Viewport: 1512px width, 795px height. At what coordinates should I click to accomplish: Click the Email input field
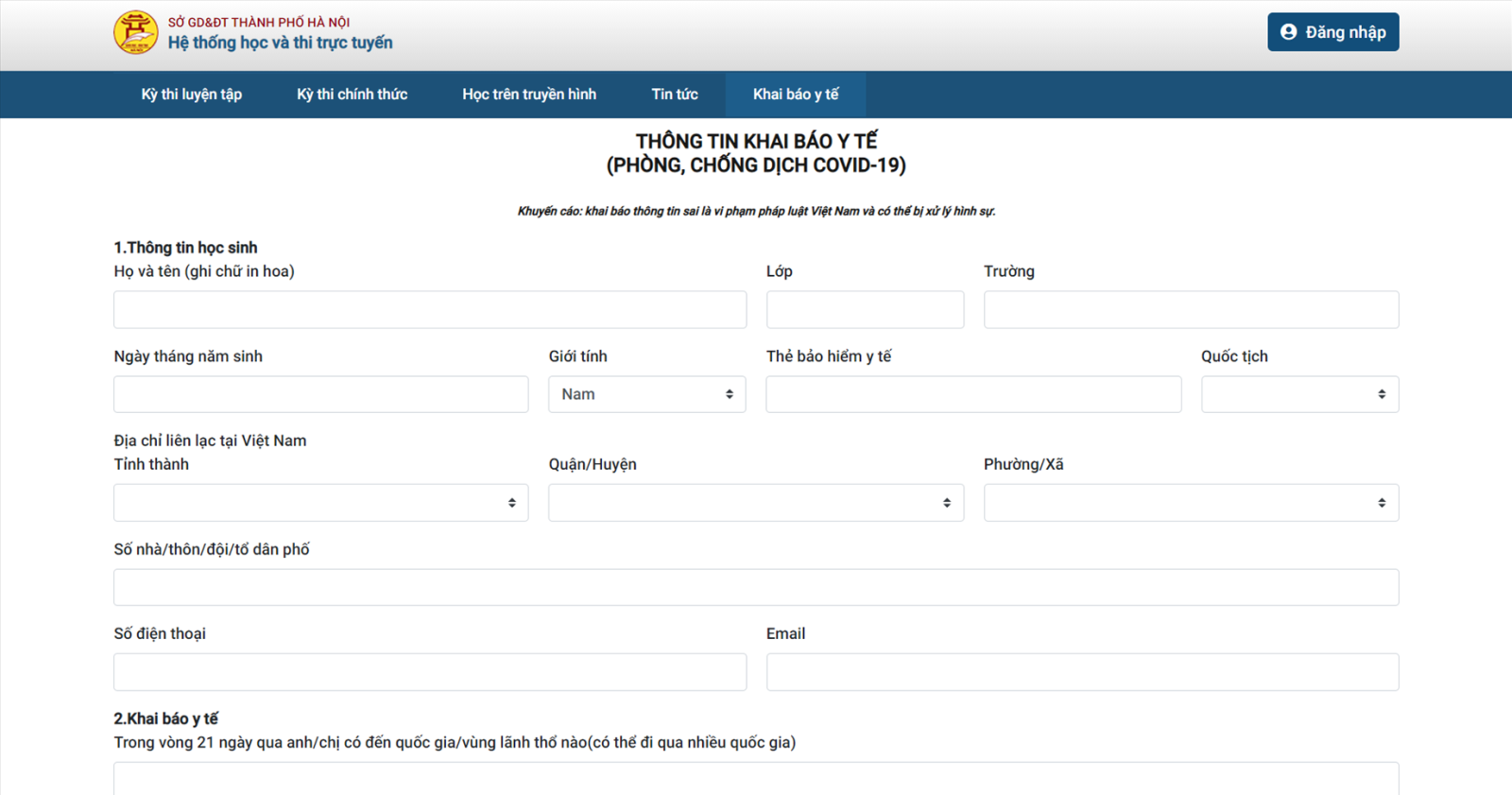1082,672
